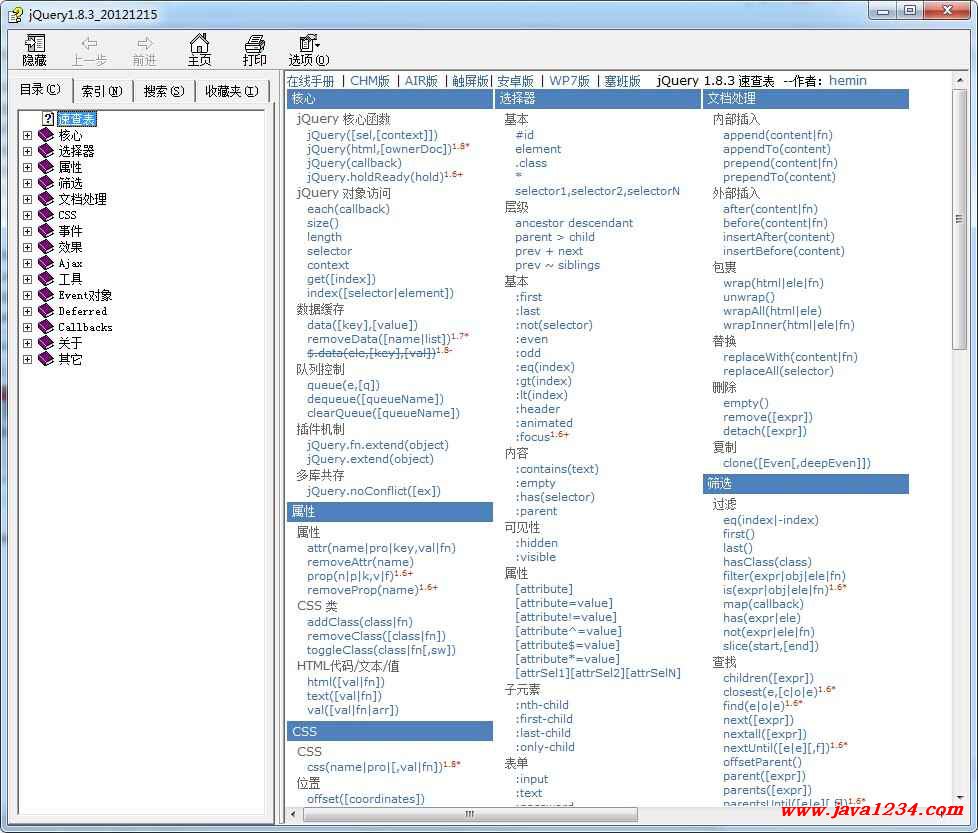Switch to the 索引(N) tab
The height and width of the screenshot is (833, 978).
102,91
